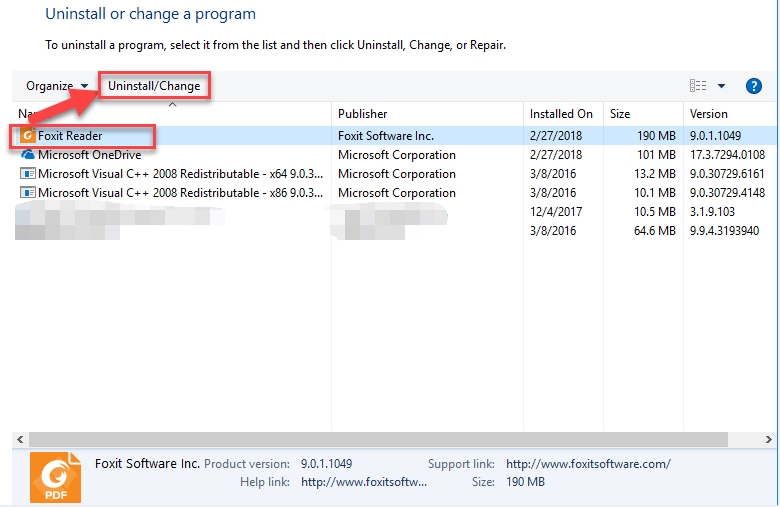
Task: Click the Visual C++ 2008 x86 installer icon
Action: 27,193
